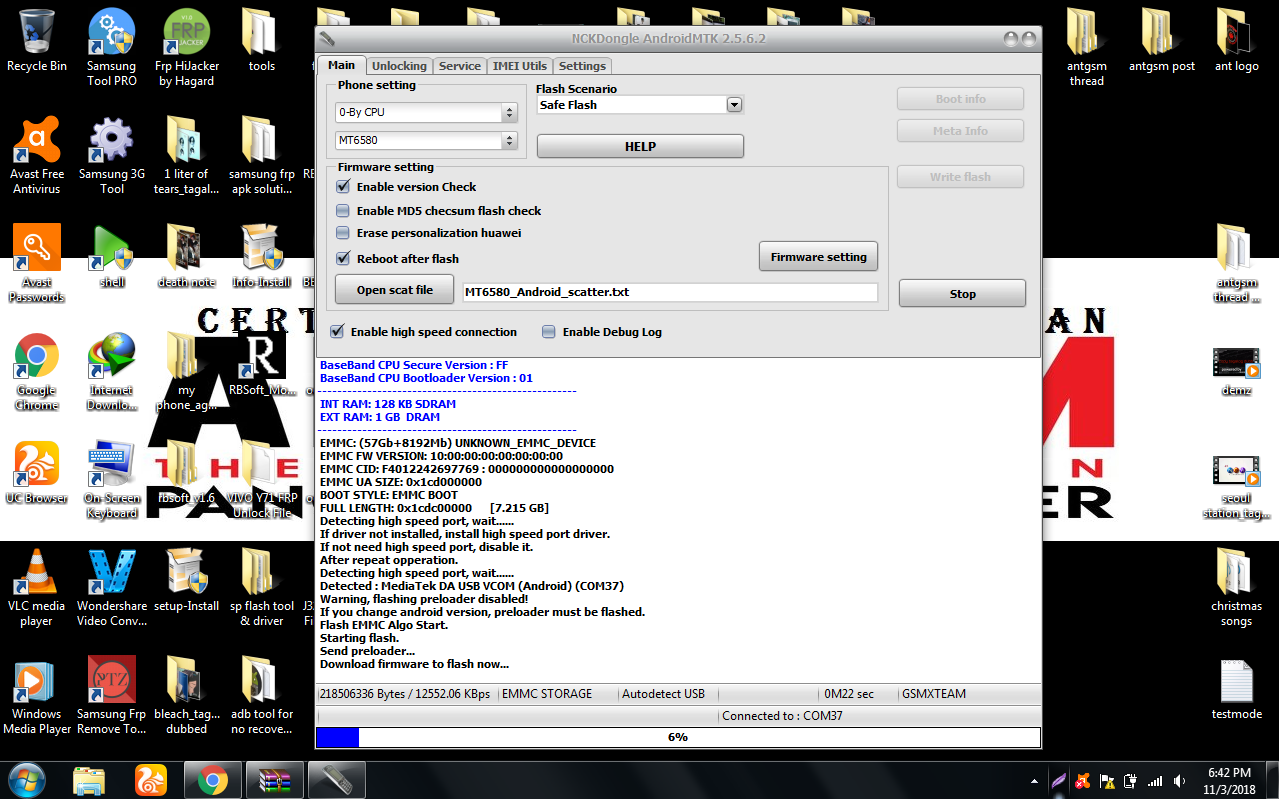Stop the flashing process

click(x=962, y=294)
